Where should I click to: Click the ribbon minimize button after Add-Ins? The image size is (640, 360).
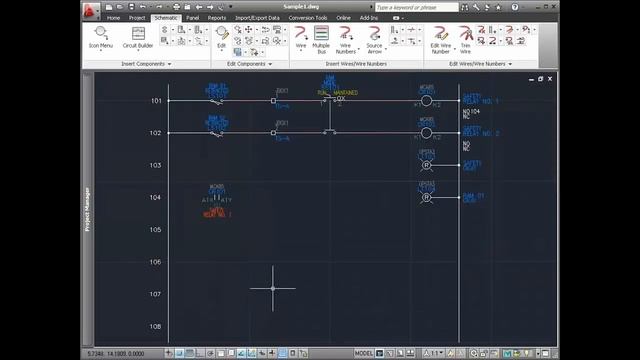click(x=396, y=18)
